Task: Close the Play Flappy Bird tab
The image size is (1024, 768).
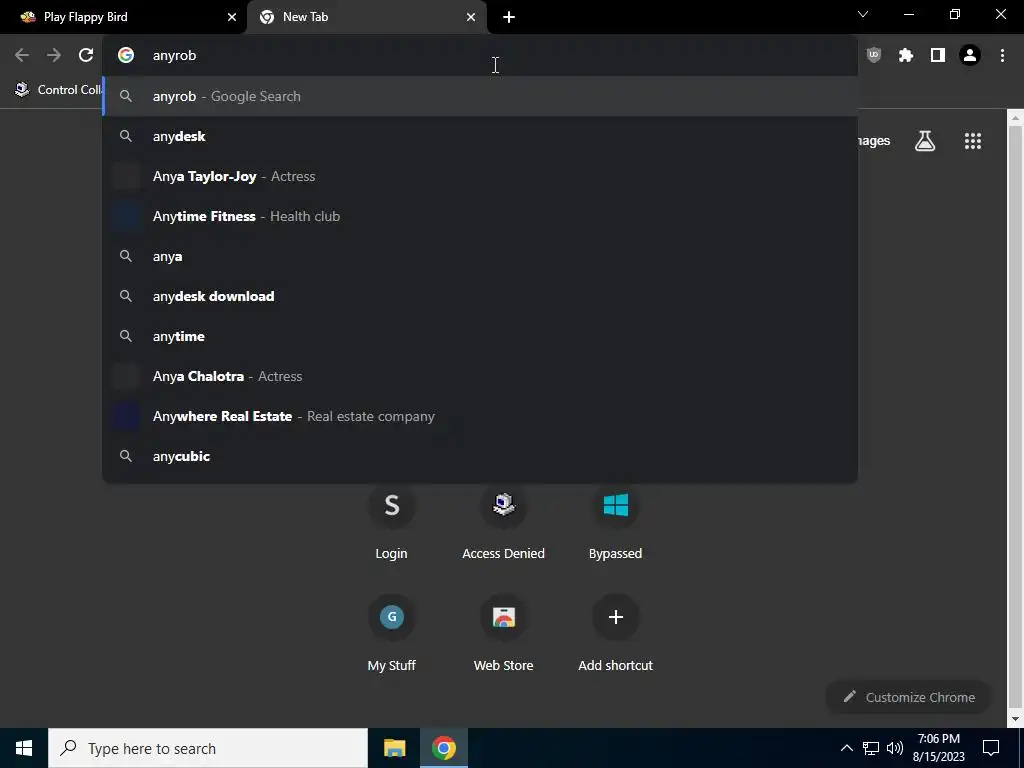Action: (232, 18)
